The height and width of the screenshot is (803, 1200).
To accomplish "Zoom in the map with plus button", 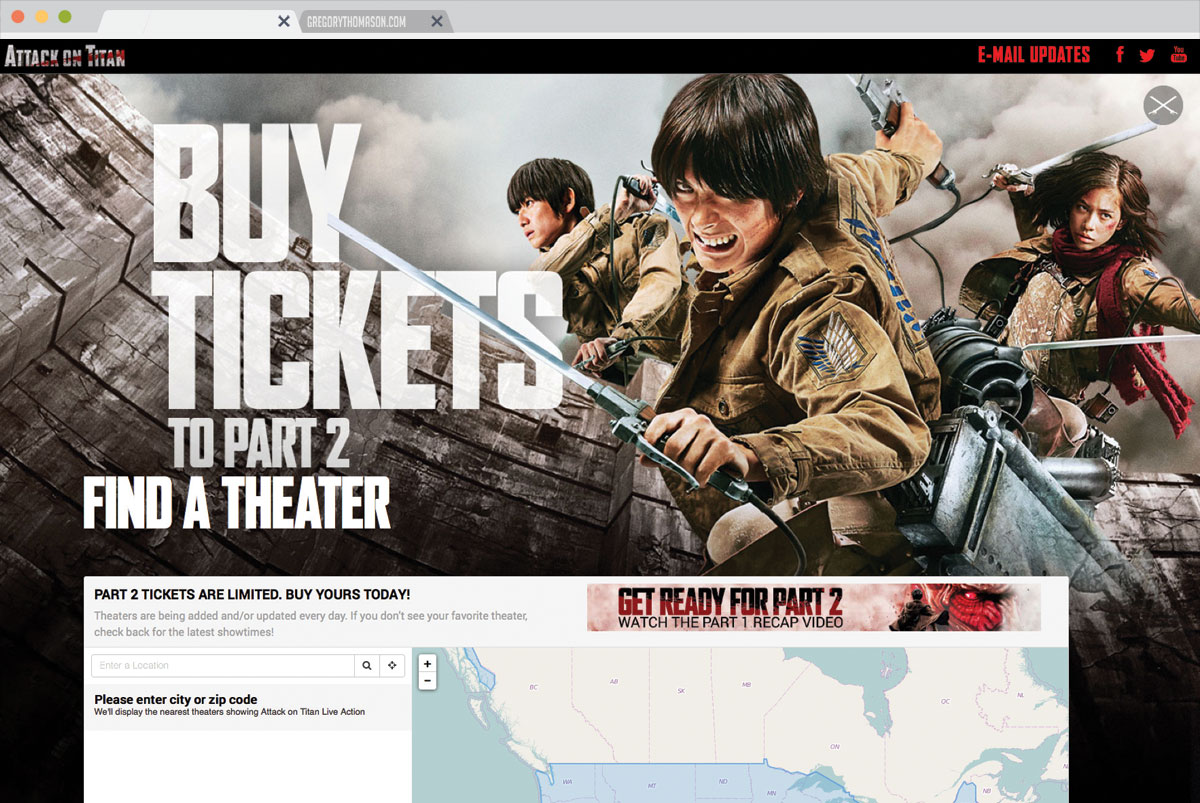I will pyautogui.click(x=427, y=664).
